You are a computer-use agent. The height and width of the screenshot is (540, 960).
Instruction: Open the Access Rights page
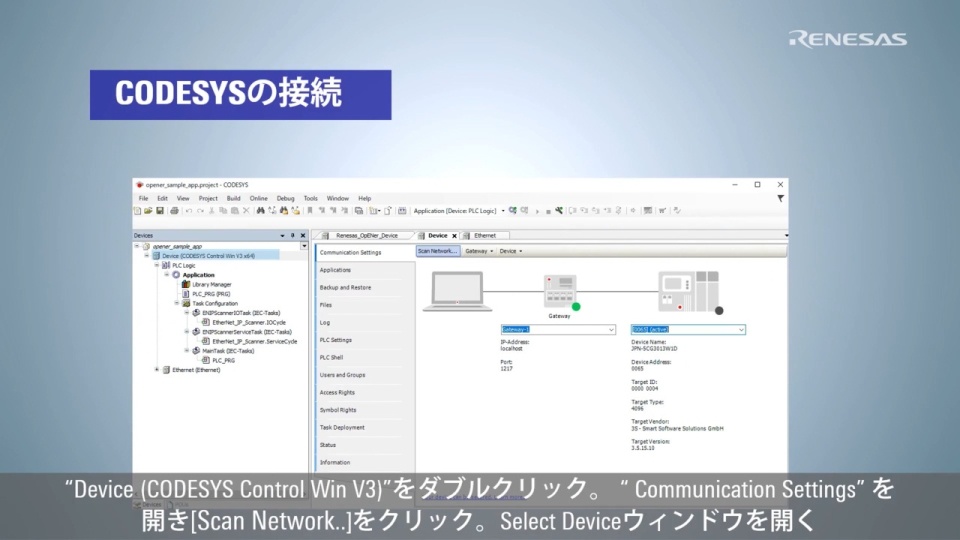tap(337, 392)
